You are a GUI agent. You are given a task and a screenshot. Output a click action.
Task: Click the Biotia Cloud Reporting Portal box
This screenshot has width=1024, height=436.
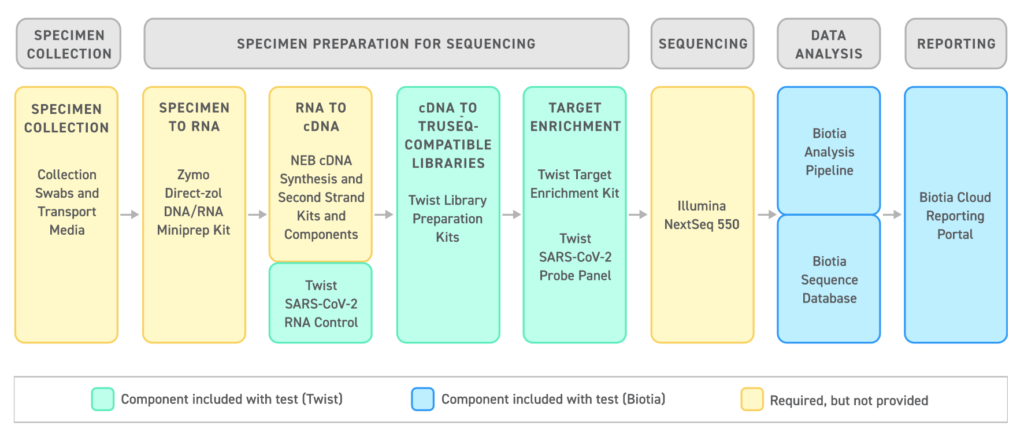coord(956,215)
